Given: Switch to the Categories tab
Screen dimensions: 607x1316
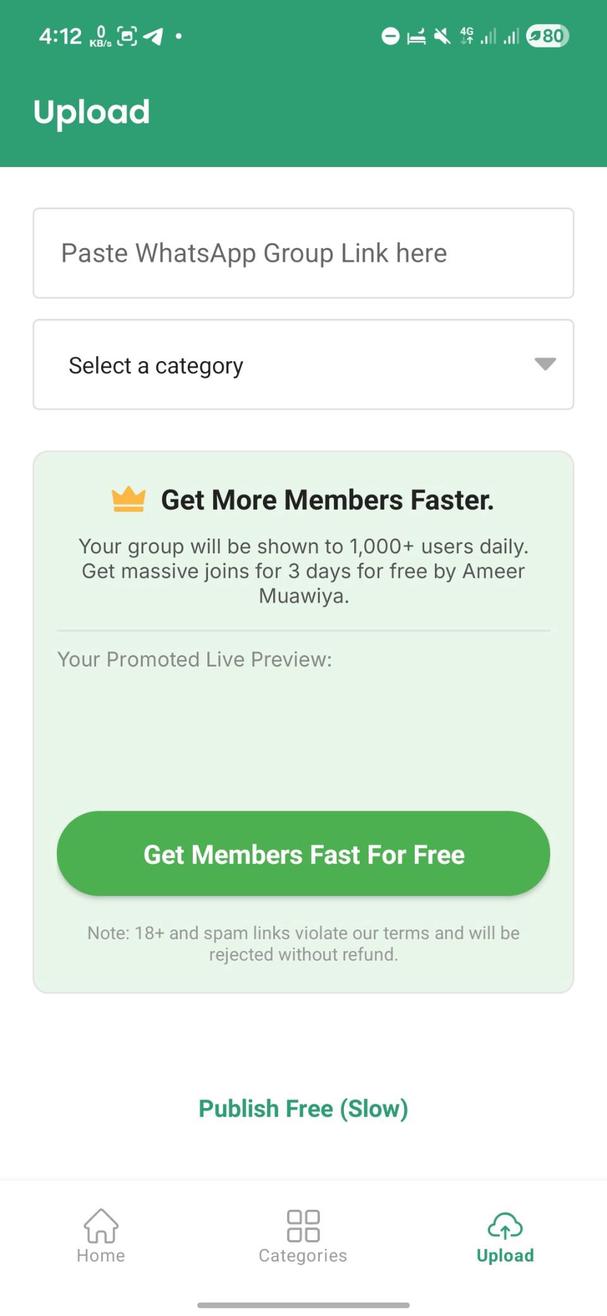Looking at the screenshot, I should pyautogui.click(x=303, y=1236).
